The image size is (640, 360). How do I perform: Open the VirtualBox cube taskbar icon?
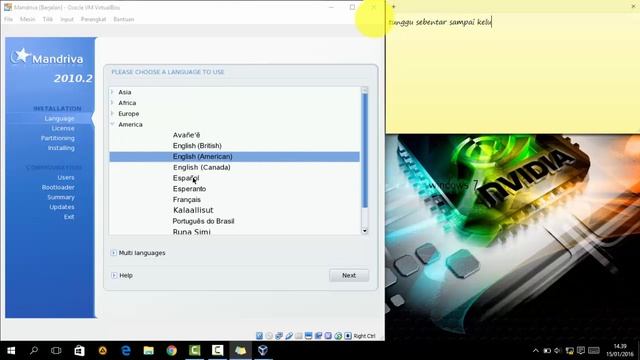pyautogui.click(x=263, y=350)
